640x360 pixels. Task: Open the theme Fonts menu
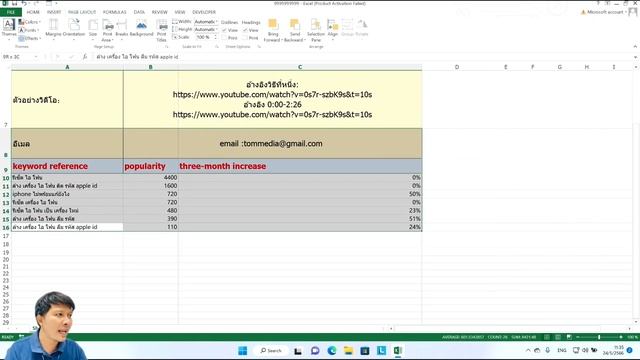click(29, 30)
